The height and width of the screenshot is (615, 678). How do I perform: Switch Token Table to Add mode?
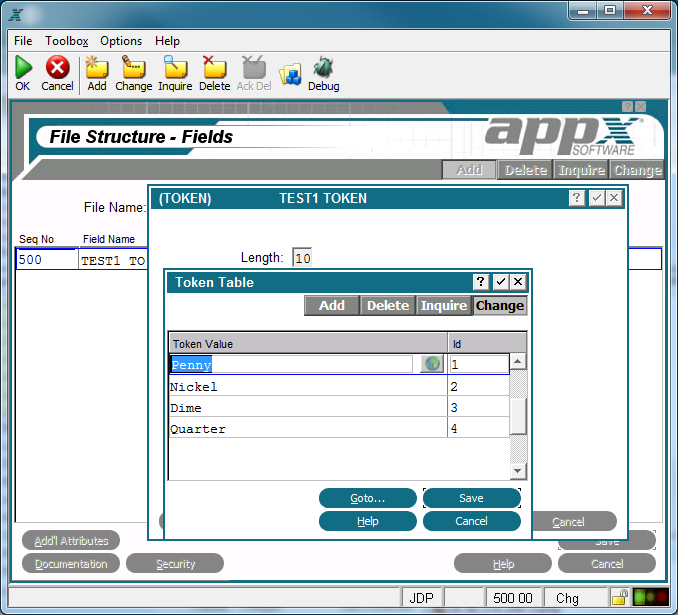click(x=332, y=305)
